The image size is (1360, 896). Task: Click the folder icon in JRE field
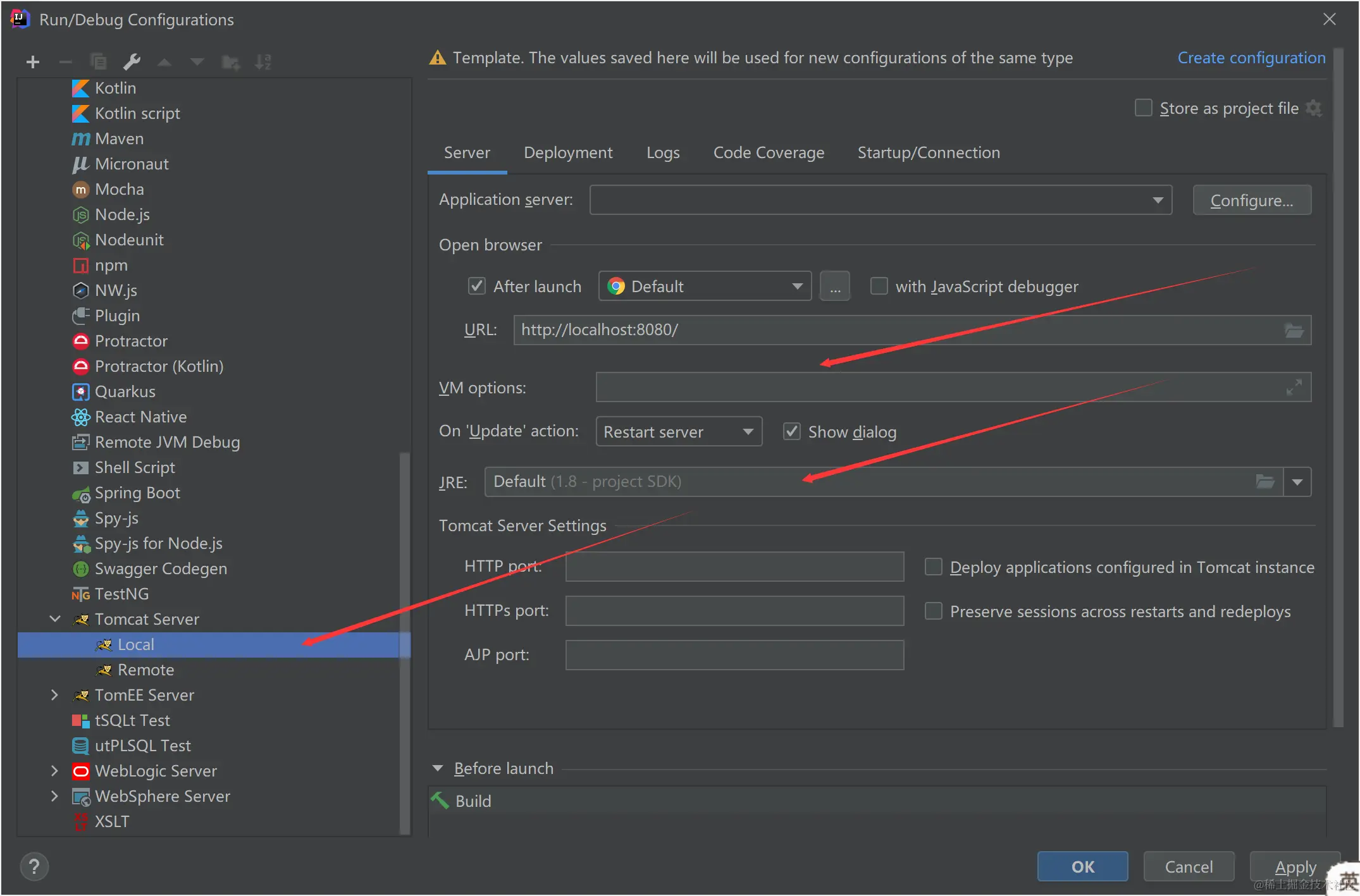1264,482
